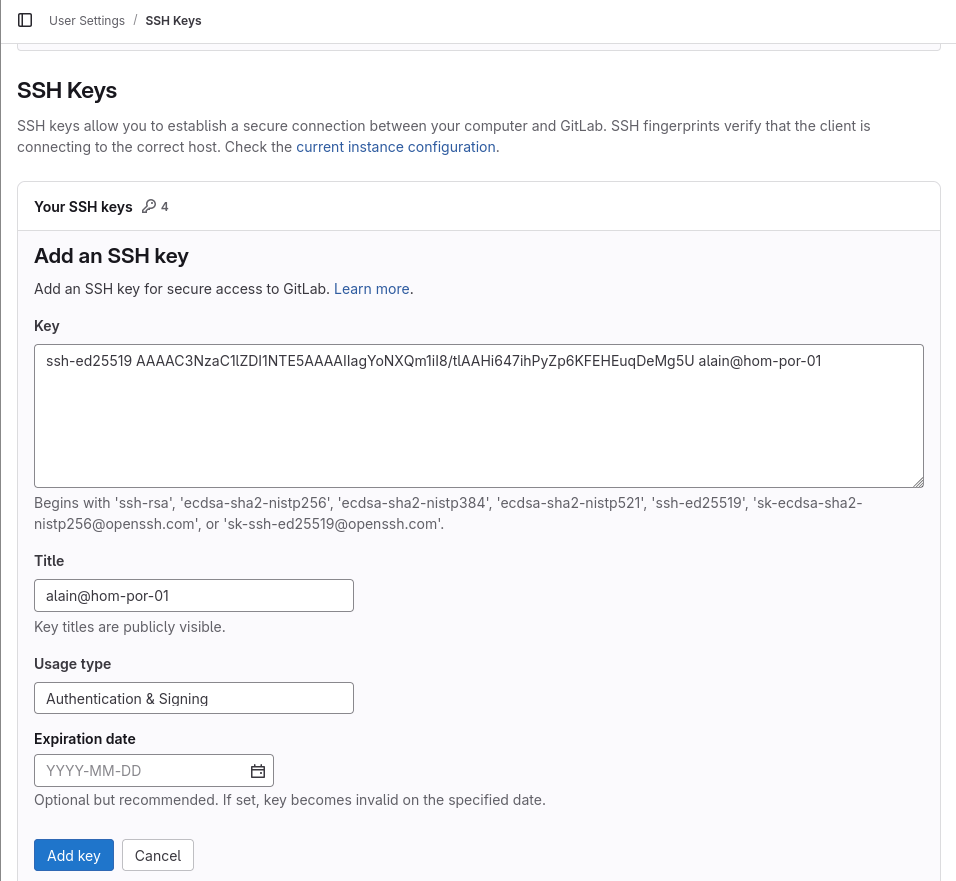Viewport: 956px width, 881px height.
Task: Select the SSH Keys breadcrumb item
Action: point(173,20)
